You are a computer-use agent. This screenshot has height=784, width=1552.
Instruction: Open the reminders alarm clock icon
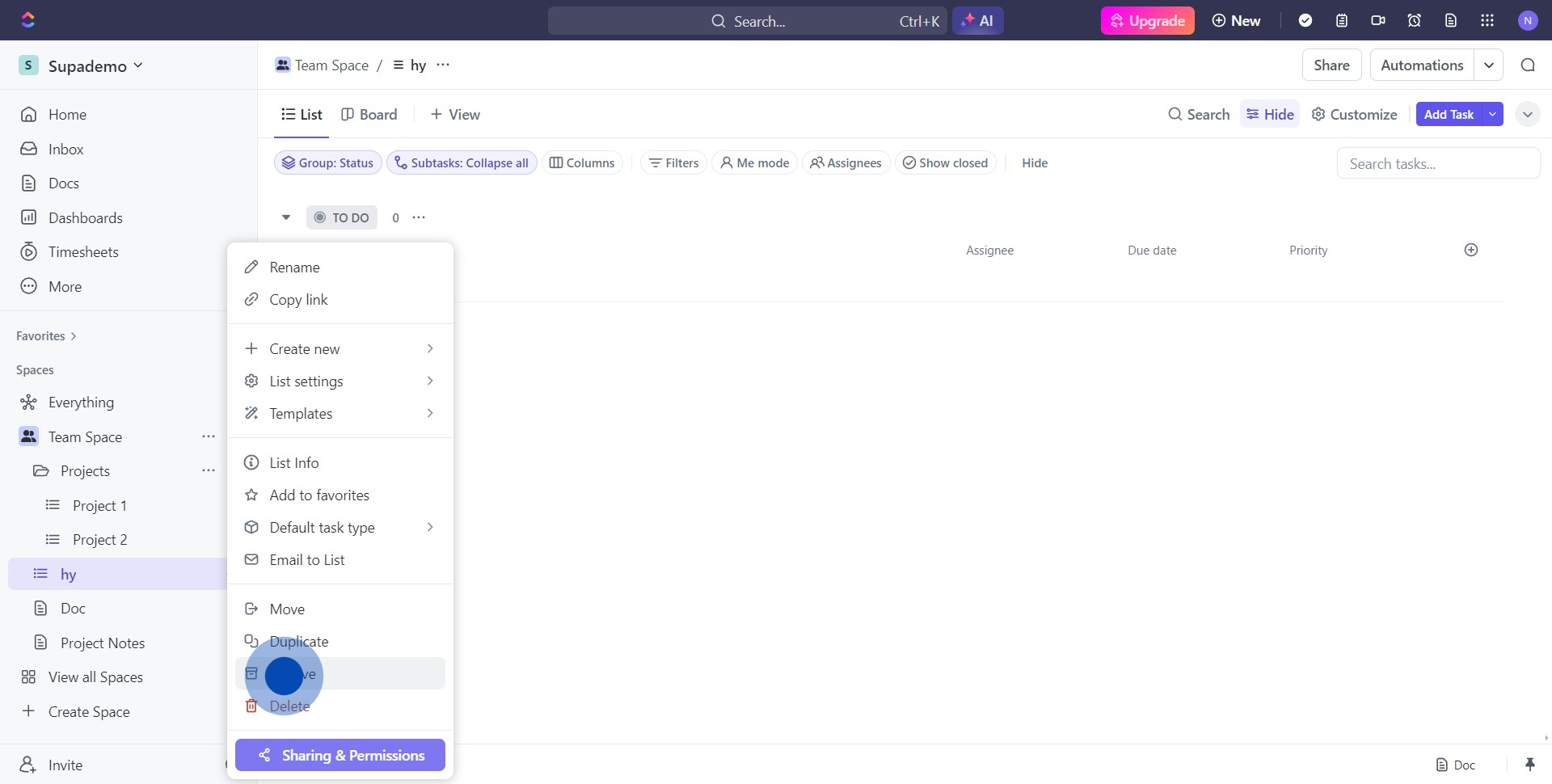pyautogui.click(x=1415, y=21)
